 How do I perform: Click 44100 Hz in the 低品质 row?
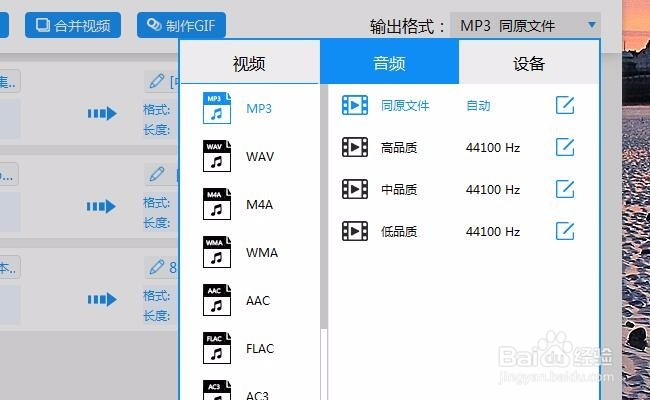[493, 231]
